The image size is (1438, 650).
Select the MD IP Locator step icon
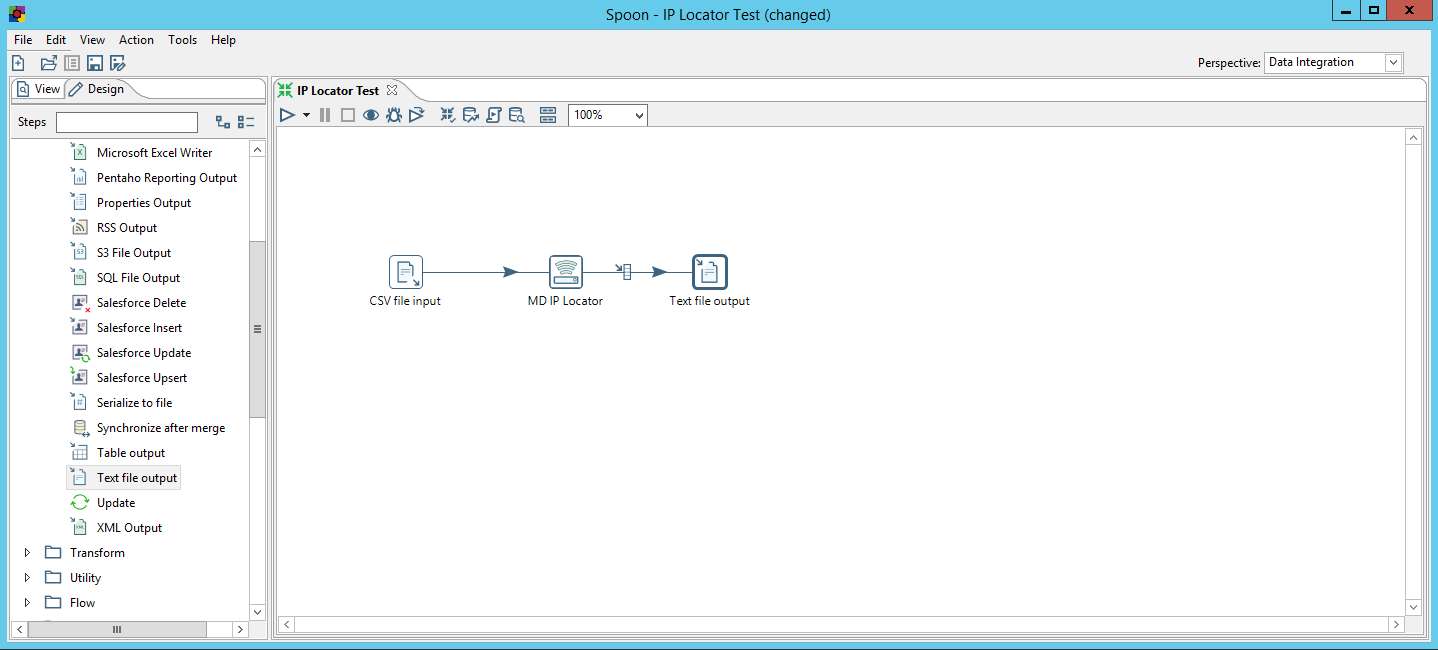tap(565, 272)
